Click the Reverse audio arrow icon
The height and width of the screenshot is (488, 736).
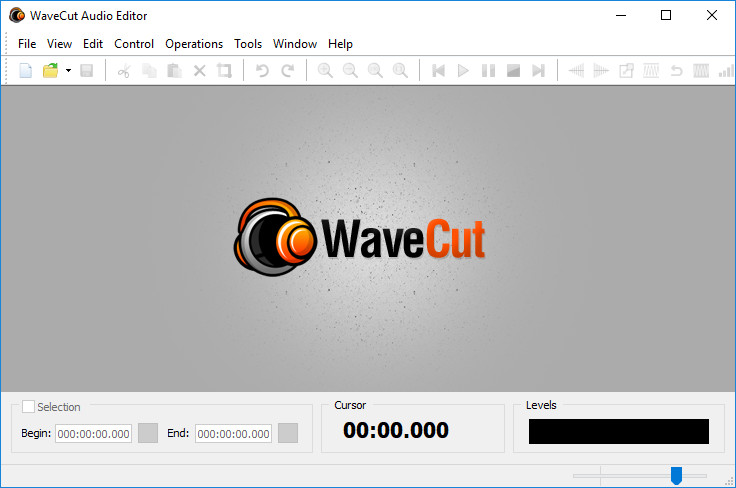point(676,71)
